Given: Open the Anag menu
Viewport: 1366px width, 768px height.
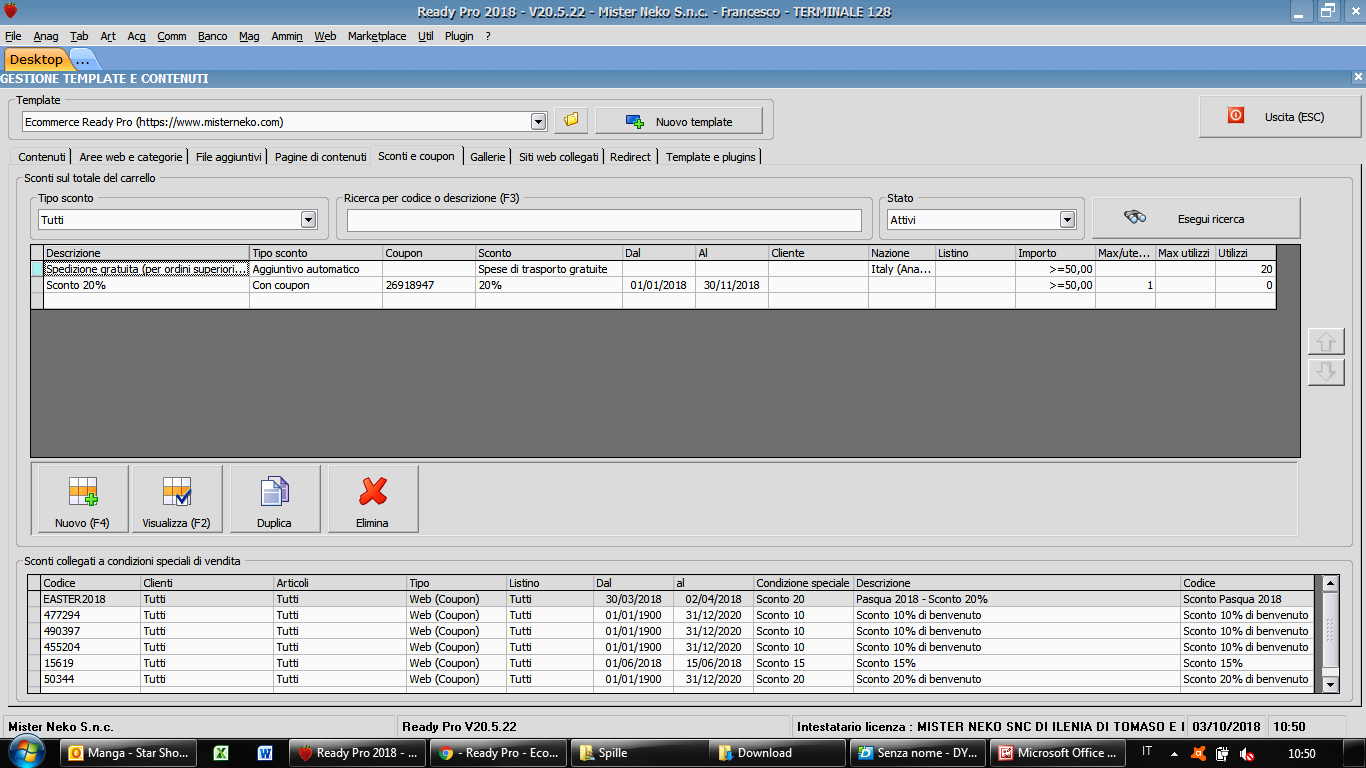Looking at the screenshot, I should click(x=46, y=36).
